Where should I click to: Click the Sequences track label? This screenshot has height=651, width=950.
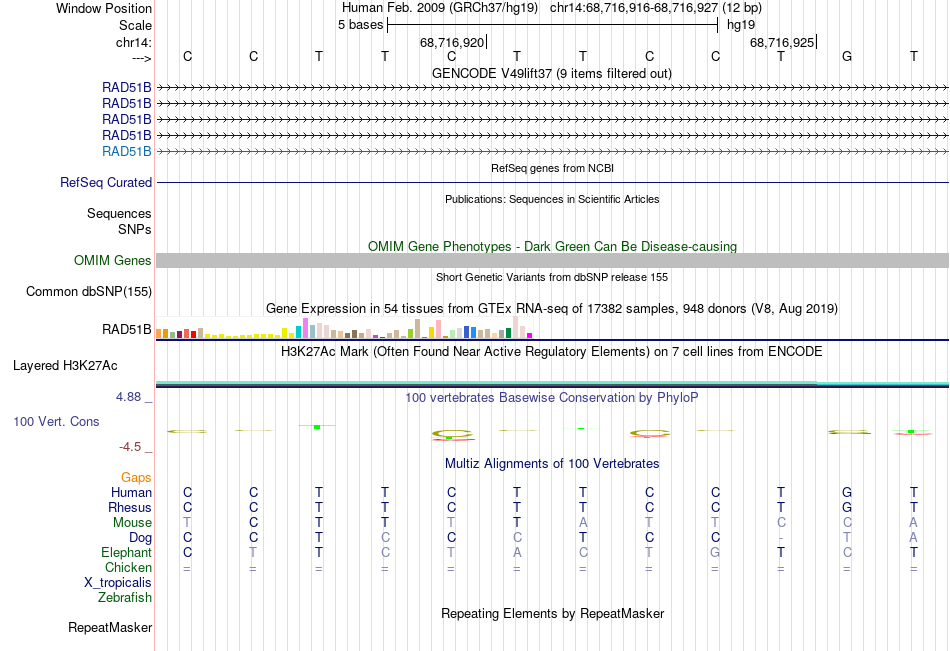[x=119, y=213]
